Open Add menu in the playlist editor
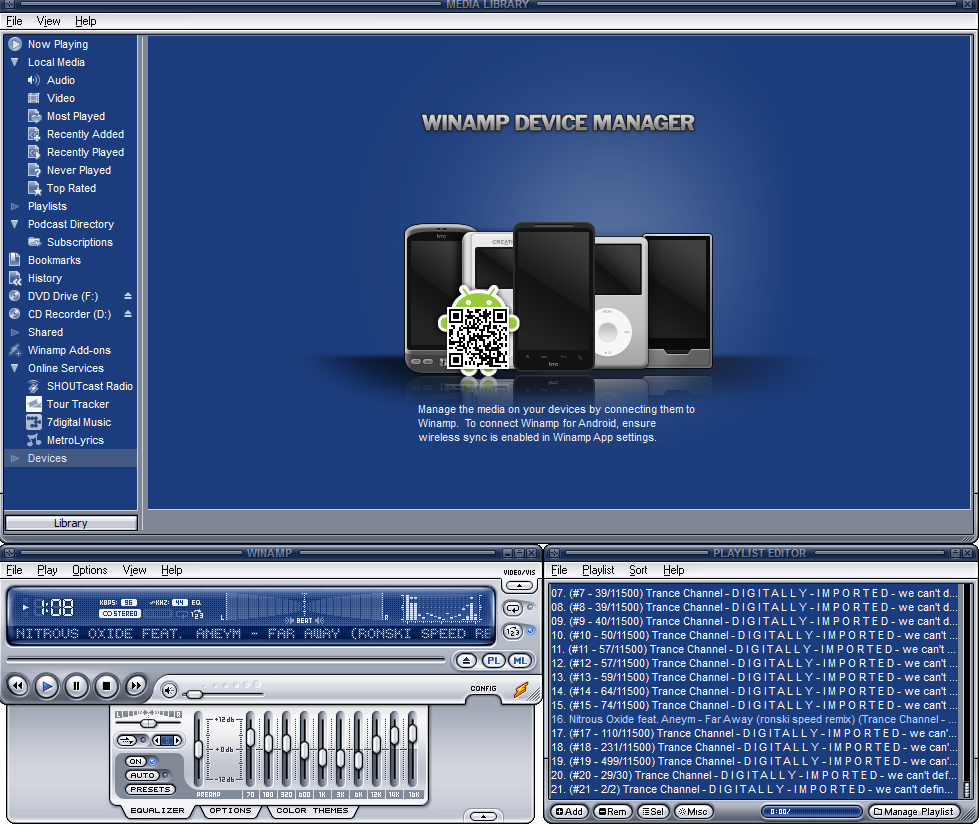The height and width of the screenshot is (824, 979). tap(568, 811)
